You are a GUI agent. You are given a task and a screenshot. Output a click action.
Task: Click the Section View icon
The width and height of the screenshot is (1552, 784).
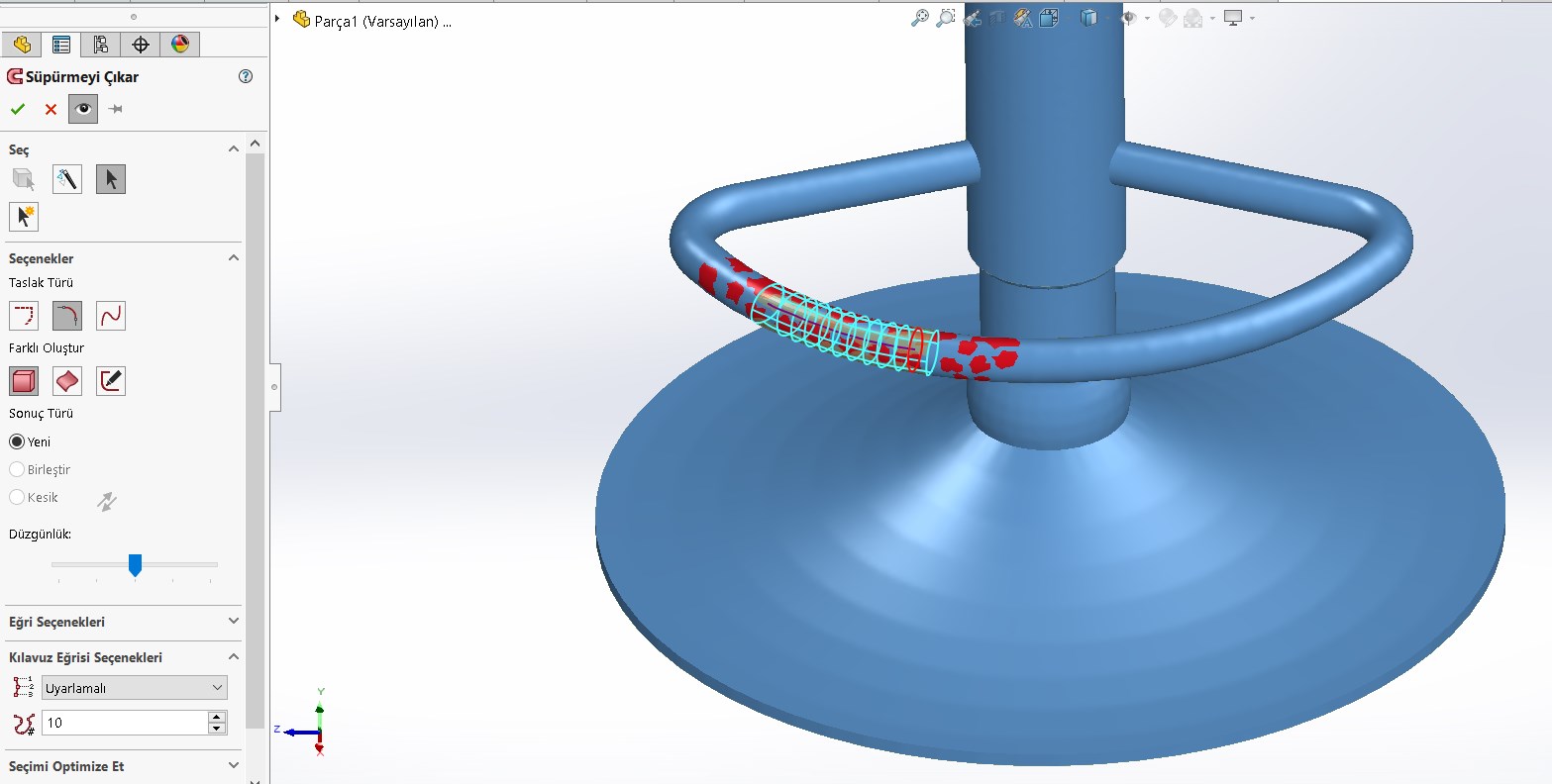click(x=998, y=18)
